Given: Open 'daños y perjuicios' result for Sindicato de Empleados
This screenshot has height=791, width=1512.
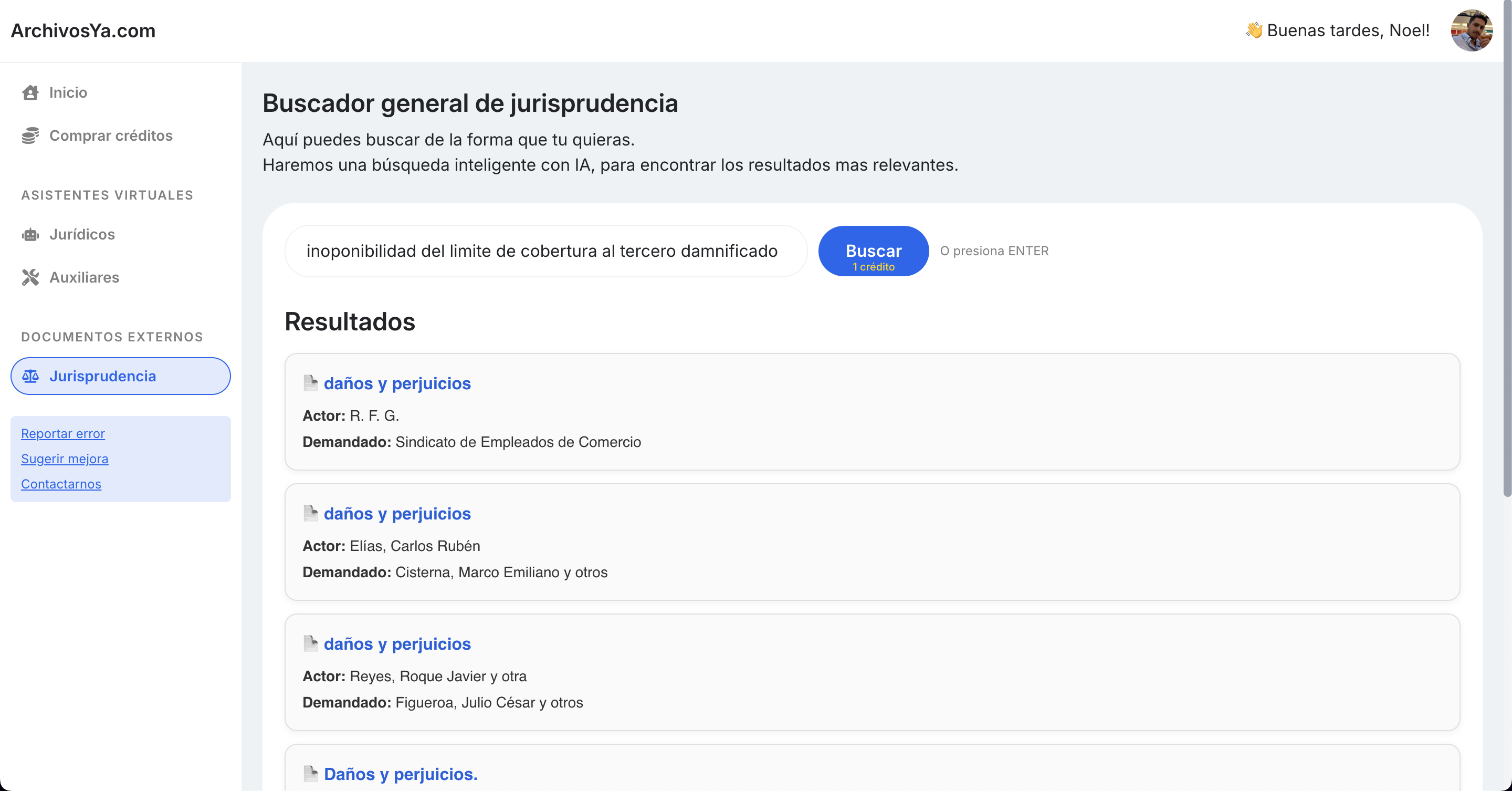Looking at the screenshot, I should click(397, 383).
